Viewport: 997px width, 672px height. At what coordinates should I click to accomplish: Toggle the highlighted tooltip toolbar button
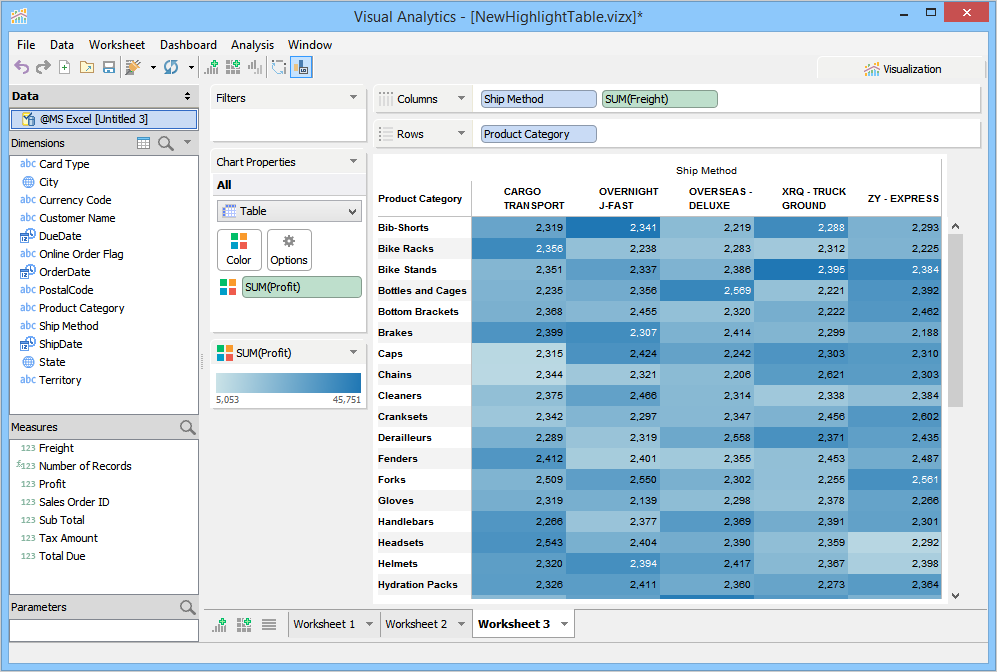(x=301, y=67)
